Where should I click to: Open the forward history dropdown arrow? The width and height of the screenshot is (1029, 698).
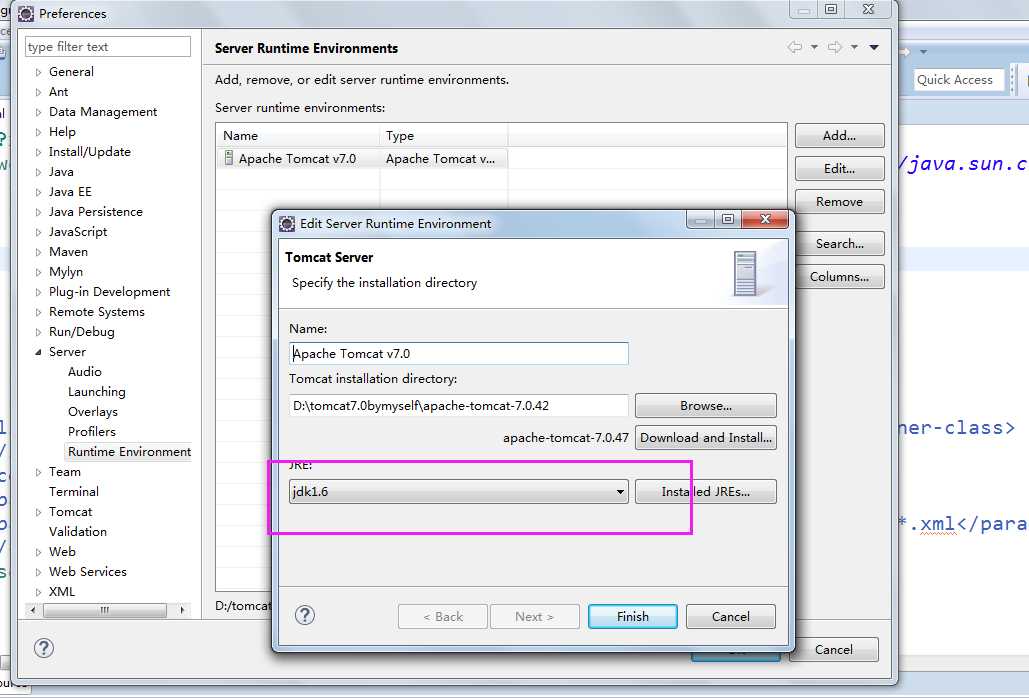[x=854, y=47]
